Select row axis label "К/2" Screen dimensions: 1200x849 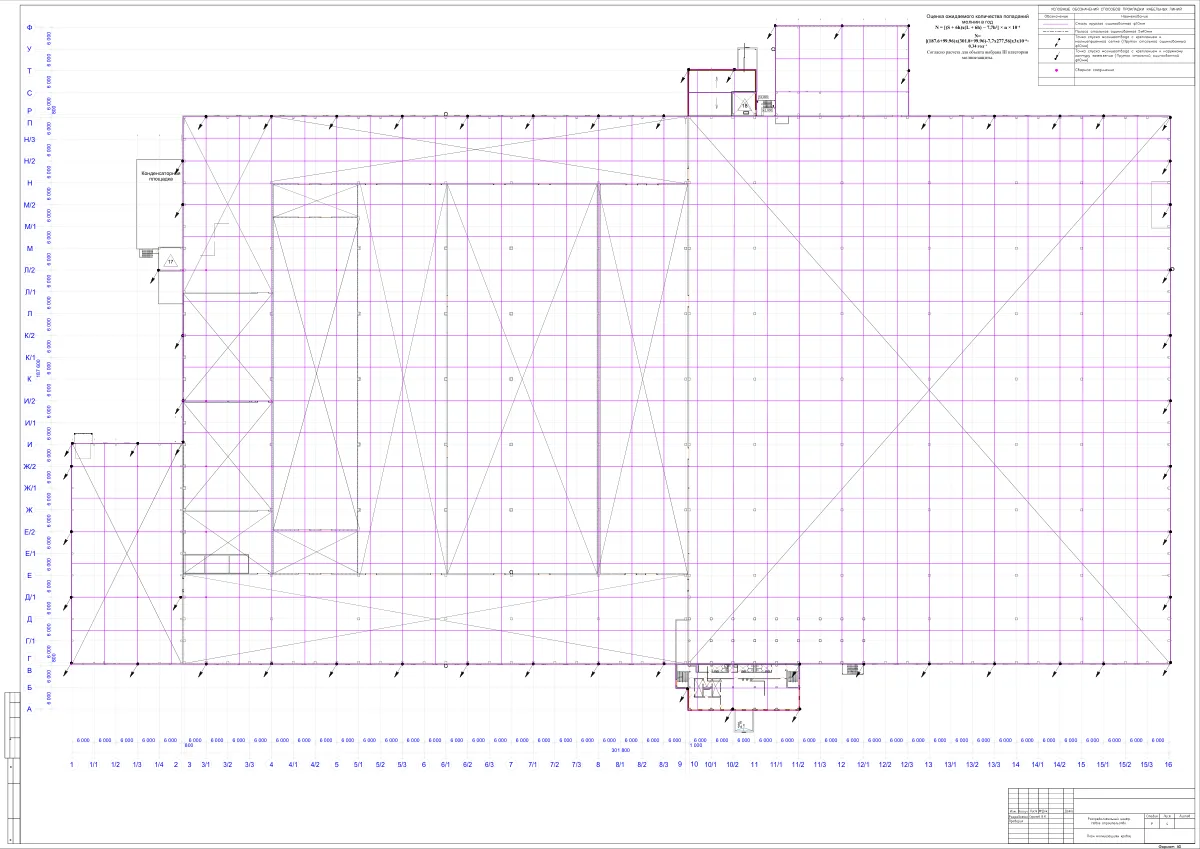click(x=29, y=336)
